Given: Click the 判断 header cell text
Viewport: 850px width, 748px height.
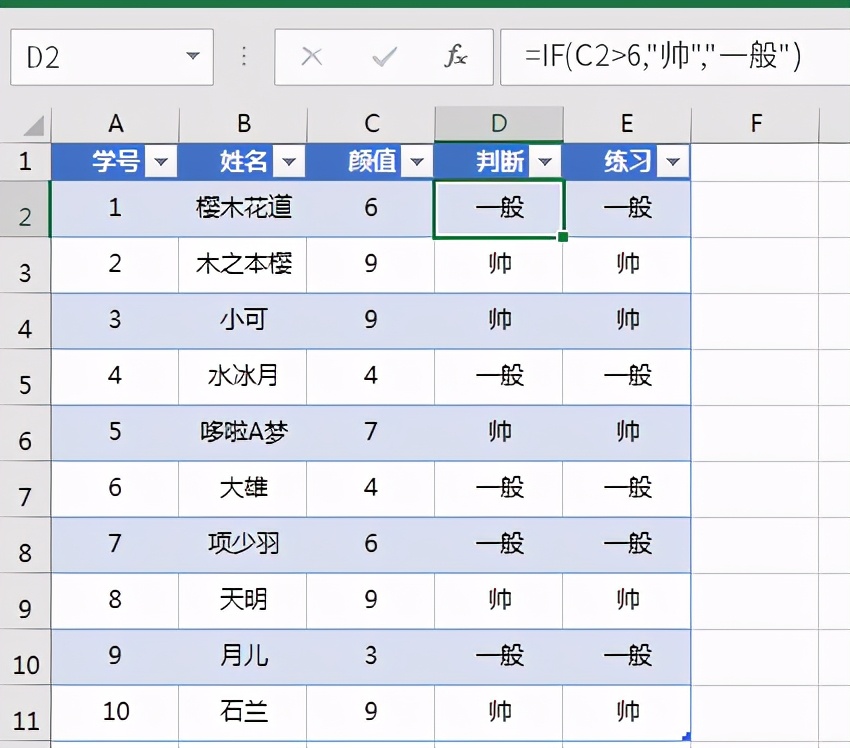Looking at the screenshot, I should pyautogui.click(x=499, y=161).
